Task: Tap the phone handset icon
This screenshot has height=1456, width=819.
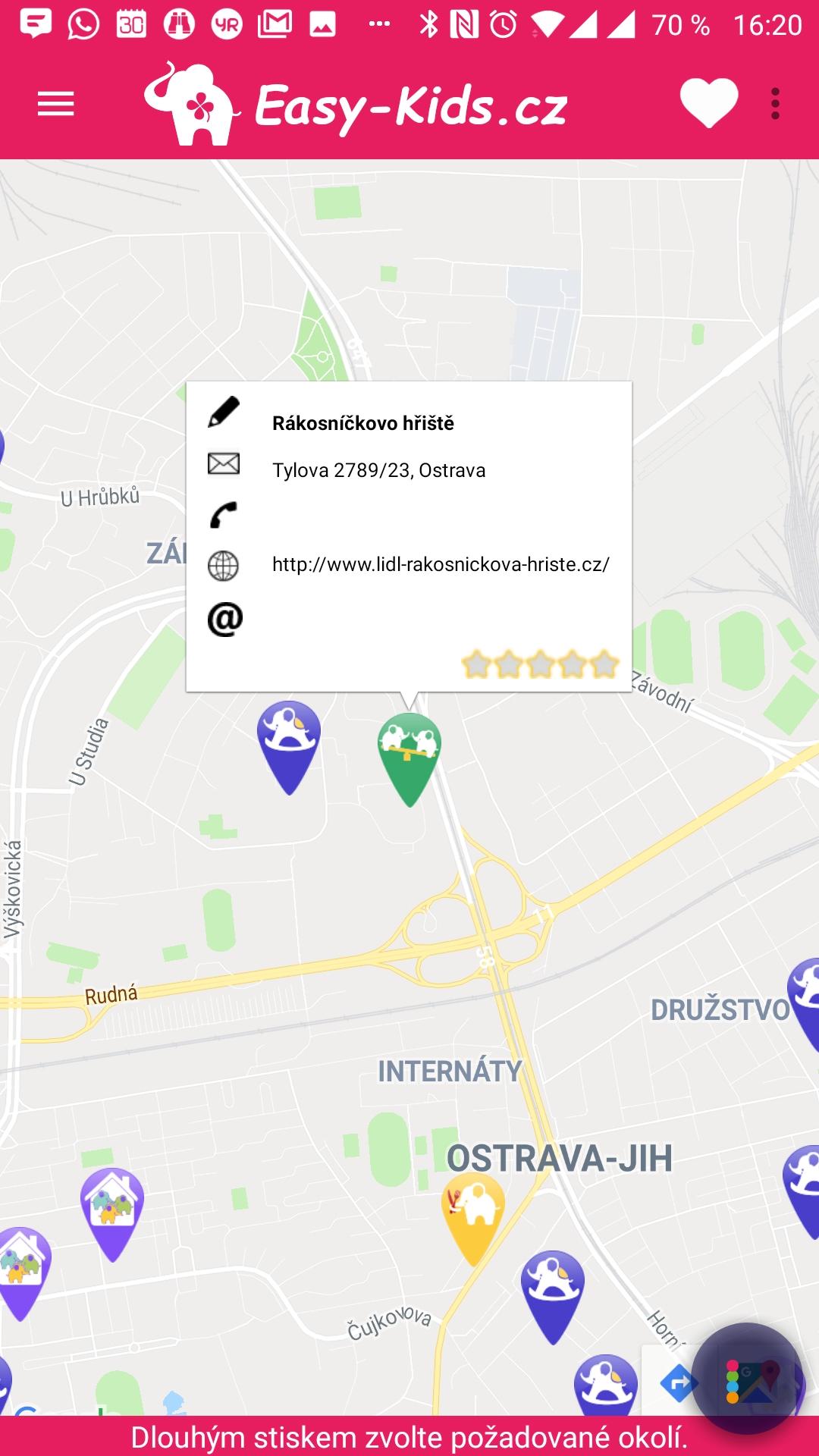Action: [224, 515]
